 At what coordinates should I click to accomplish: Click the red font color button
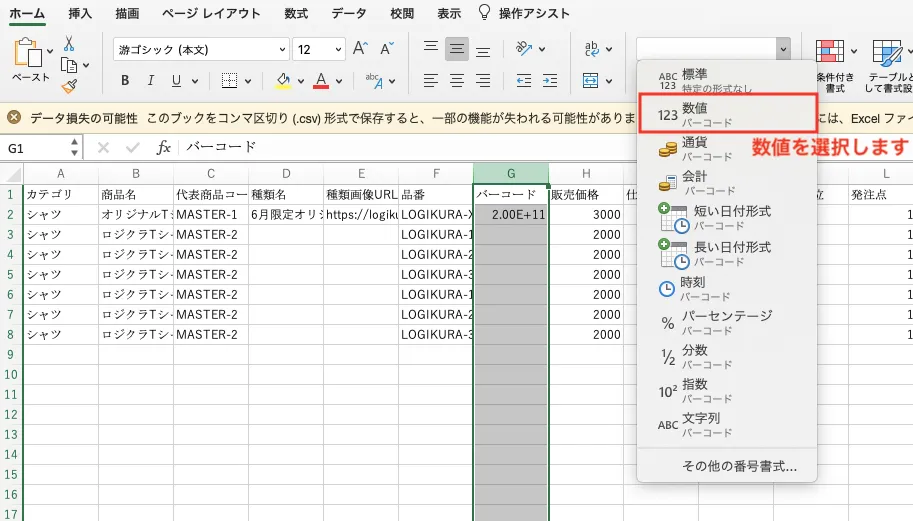point(321,81)
